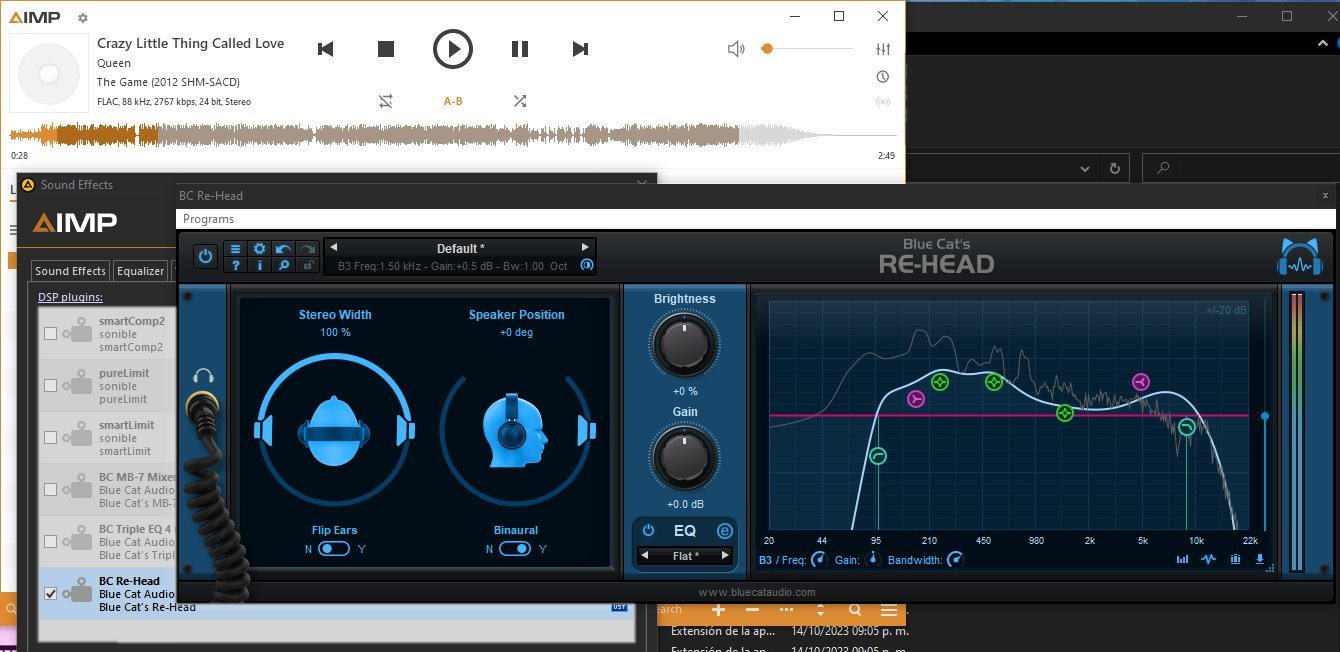Click the AIMP volume slider handle

767,48
